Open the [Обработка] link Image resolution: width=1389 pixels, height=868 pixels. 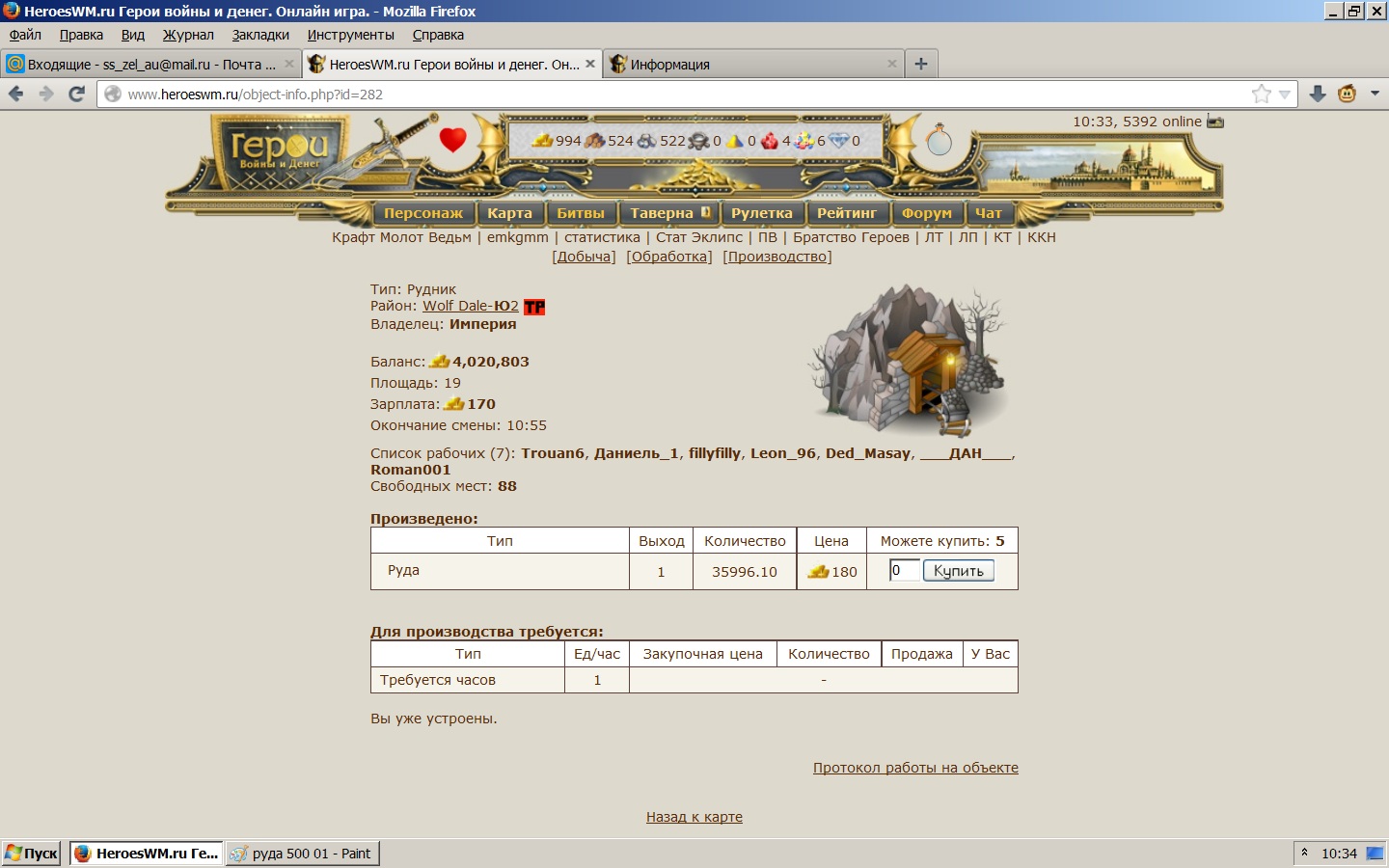click(669, 257)
